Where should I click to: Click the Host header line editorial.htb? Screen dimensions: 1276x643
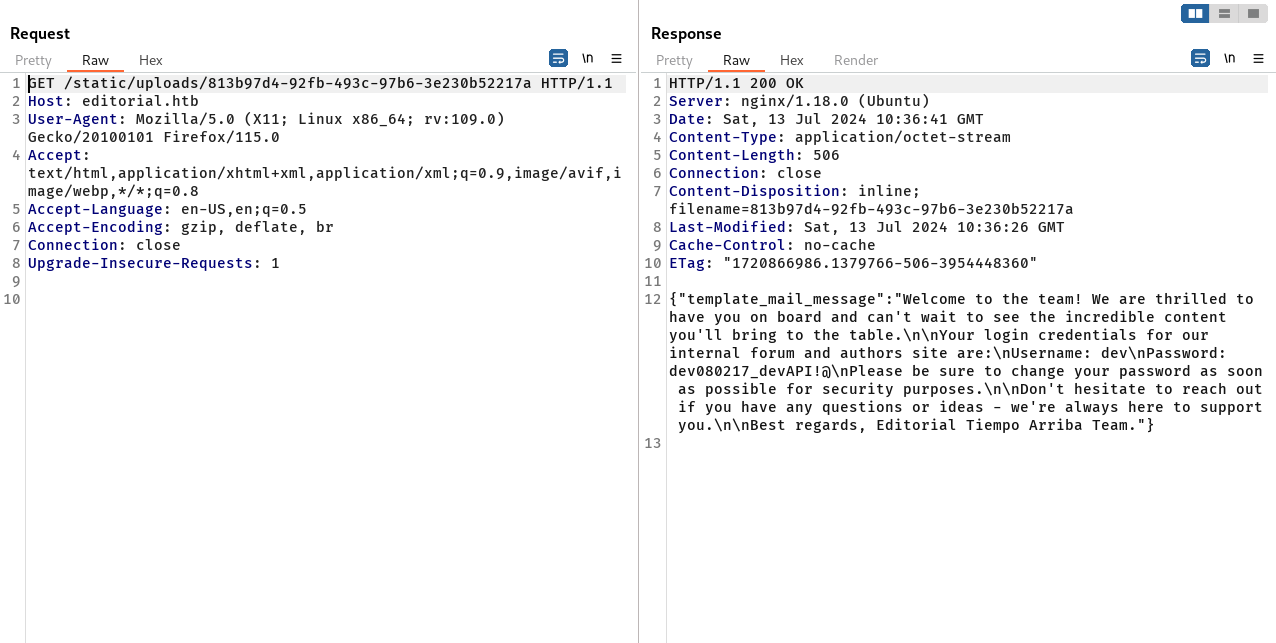(113, 101)
